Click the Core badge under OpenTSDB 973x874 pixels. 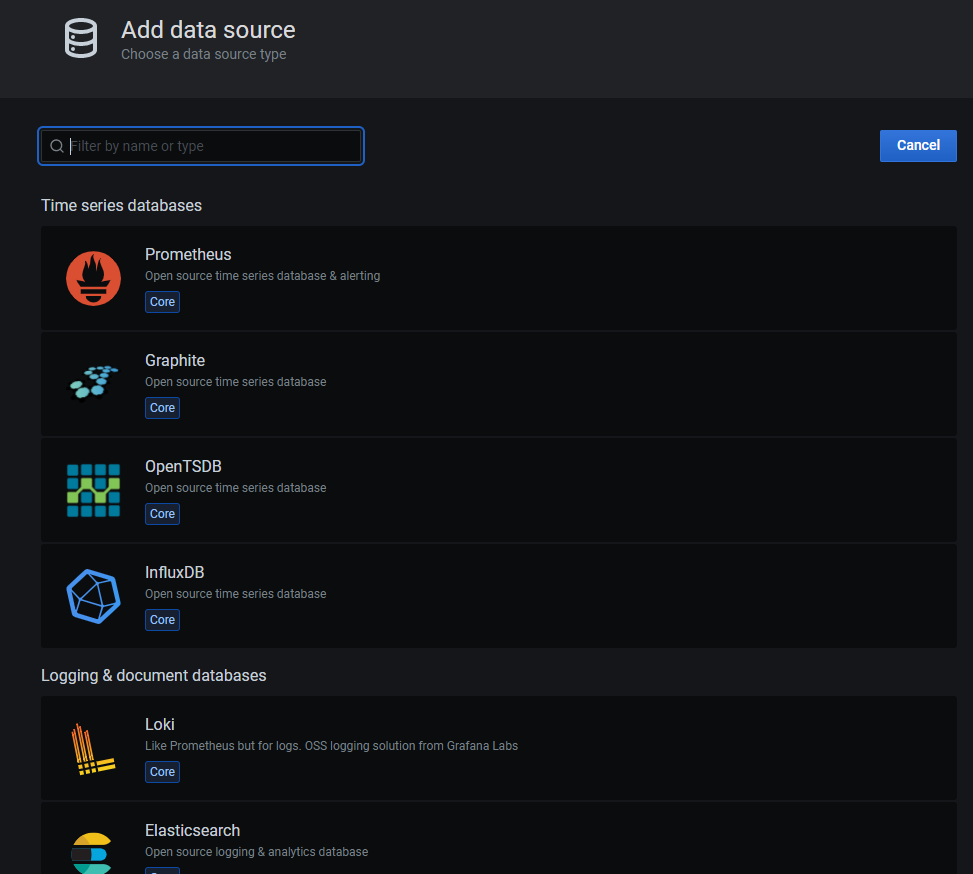pyautogui.click(x=163, y=514)
